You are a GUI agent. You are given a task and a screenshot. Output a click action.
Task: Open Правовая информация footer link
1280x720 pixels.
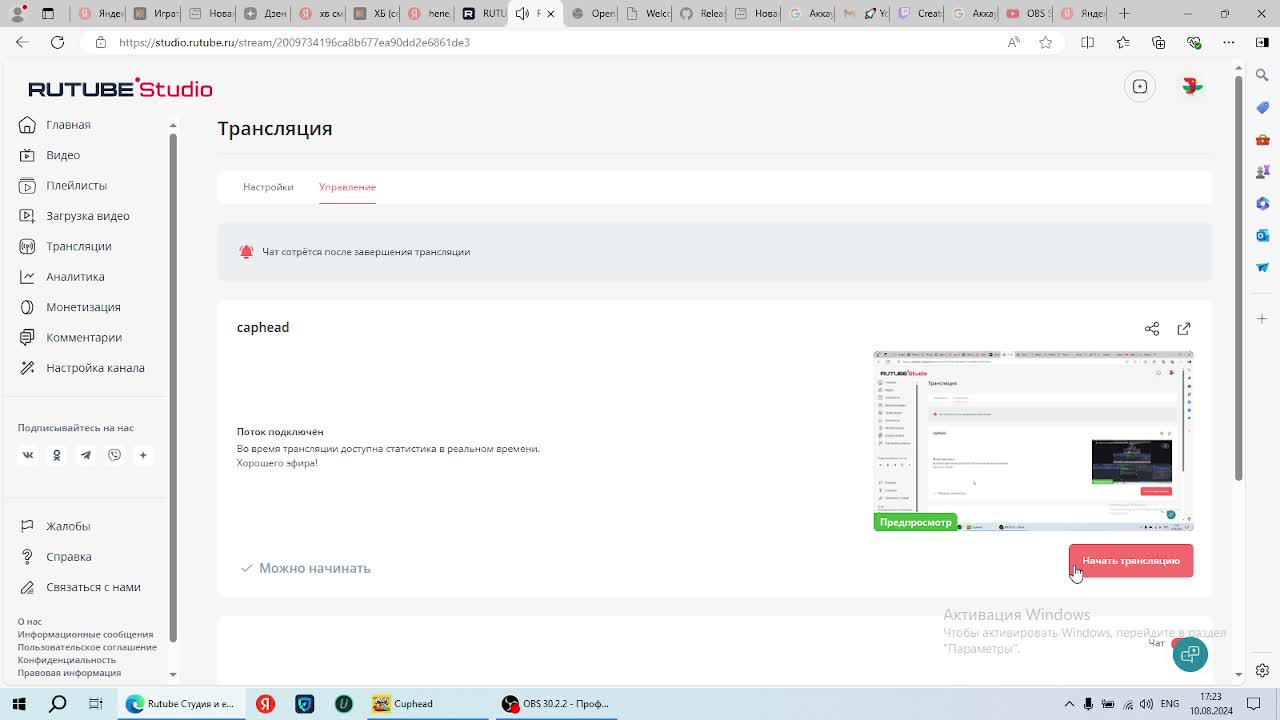point(69,673)
